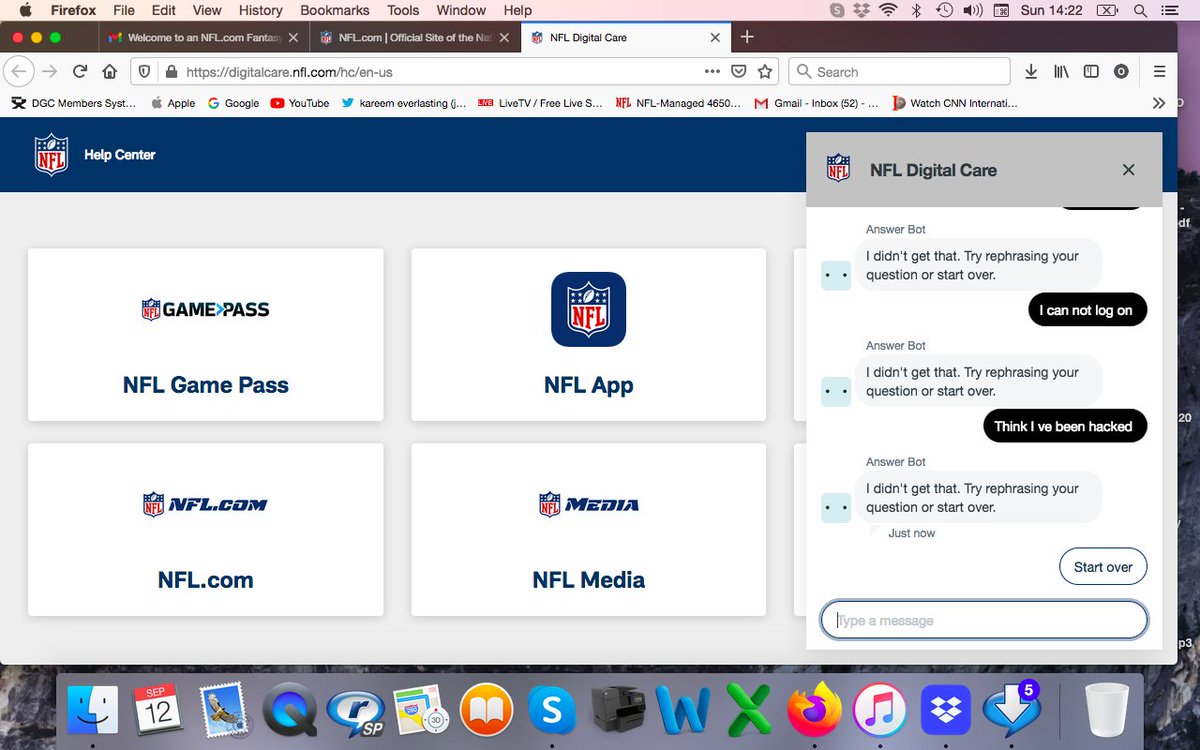Show more bookmarks chevron

[1159, 102]
